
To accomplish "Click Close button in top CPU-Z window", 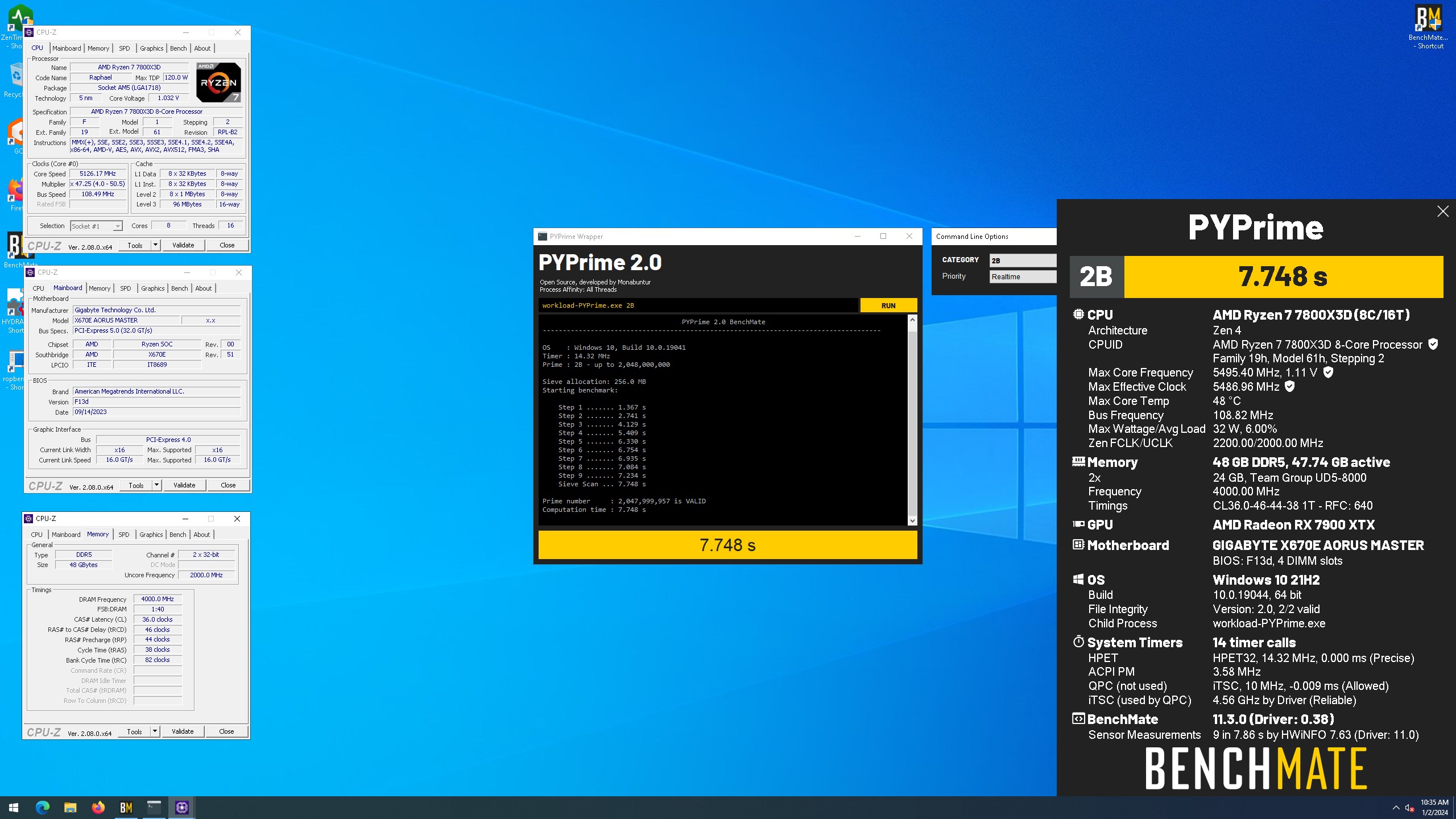I will (x=227, y=245).
